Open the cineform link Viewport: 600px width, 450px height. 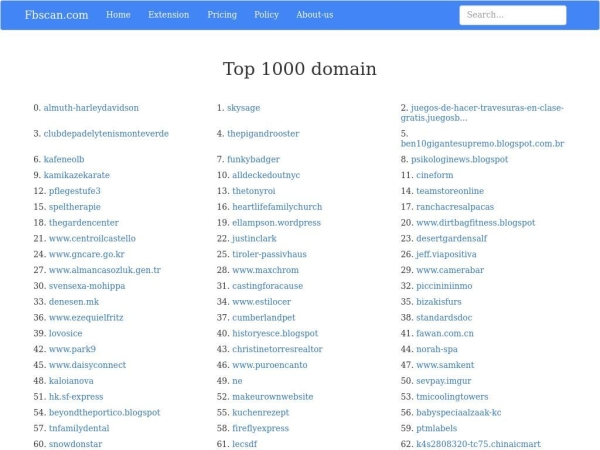[x=435, y=175]
